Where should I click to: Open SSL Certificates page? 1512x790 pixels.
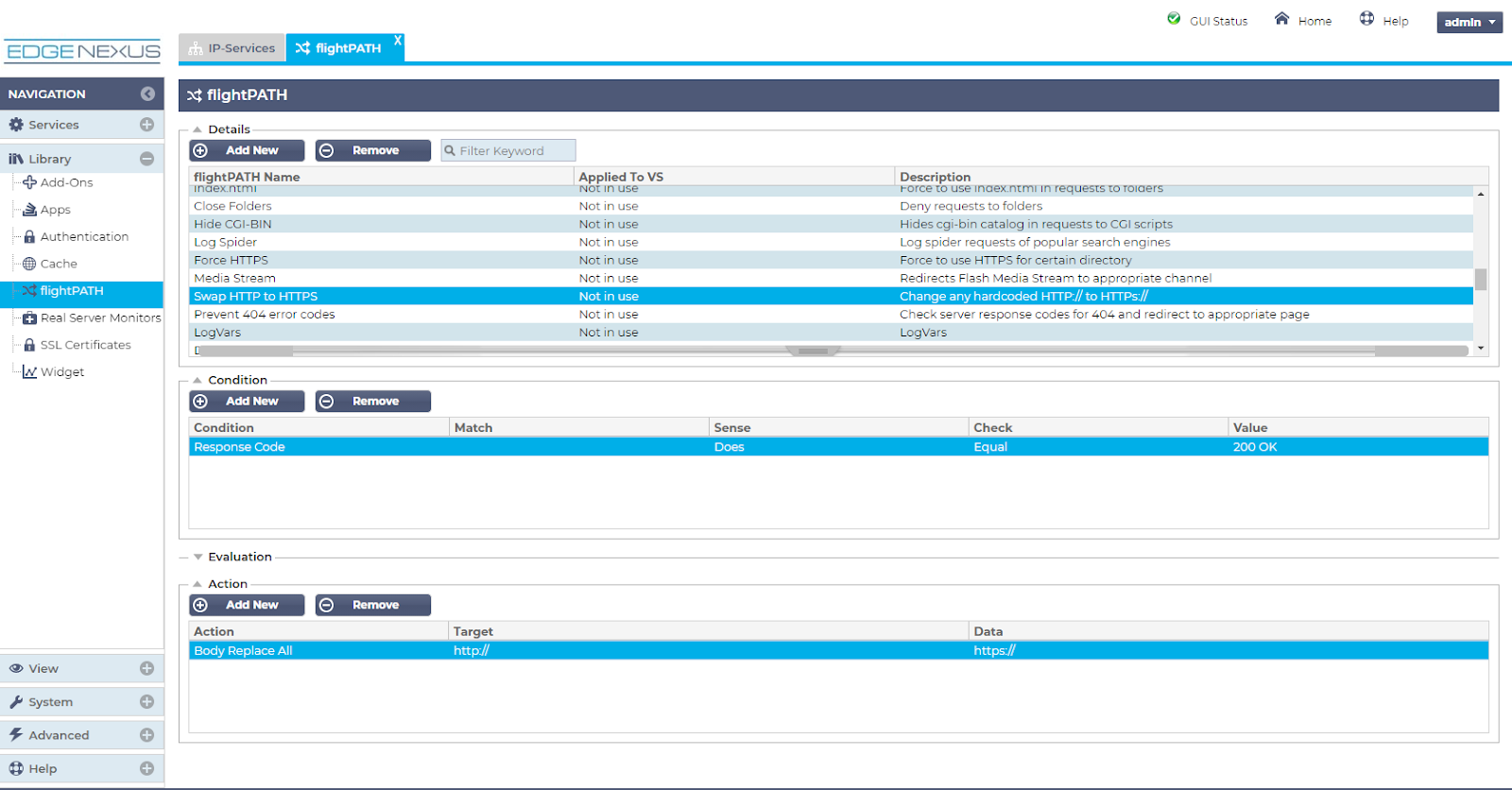[x=85, y=345]
